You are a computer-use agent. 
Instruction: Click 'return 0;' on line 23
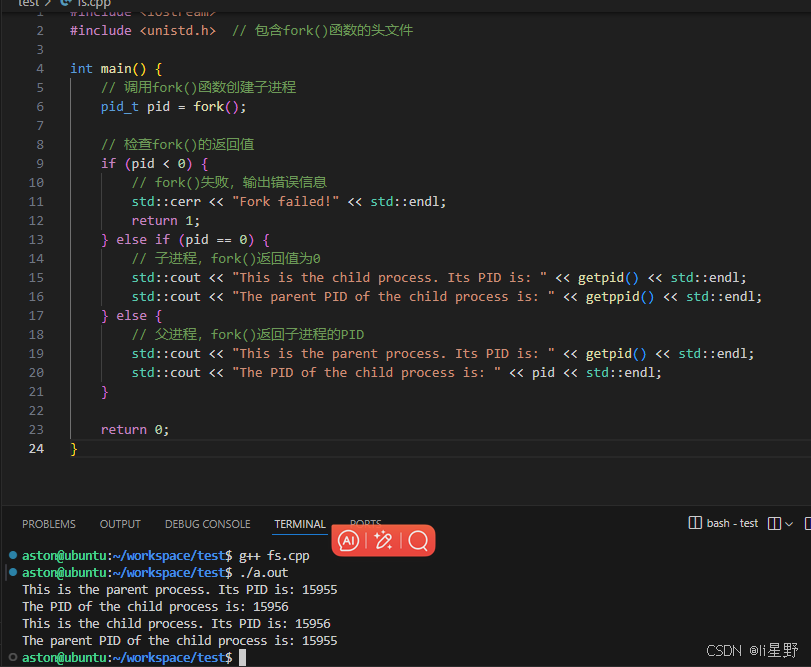135,430
